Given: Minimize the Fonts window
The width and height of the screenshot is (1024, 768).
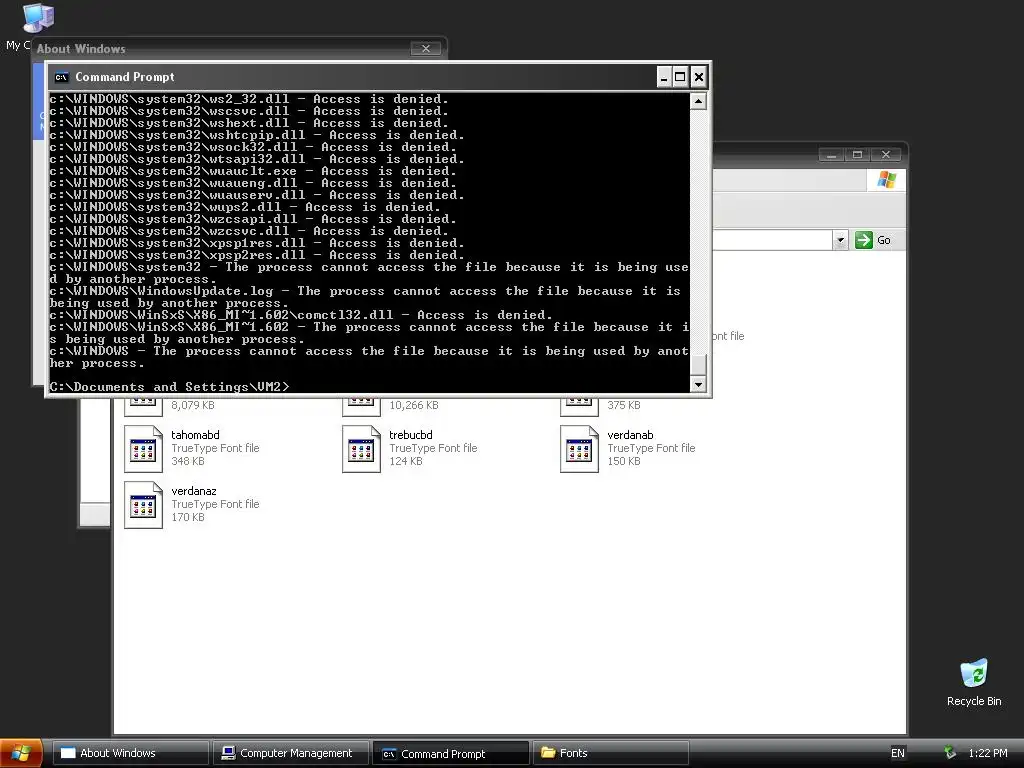Looking at the screenshot, I should click(831, 155).
